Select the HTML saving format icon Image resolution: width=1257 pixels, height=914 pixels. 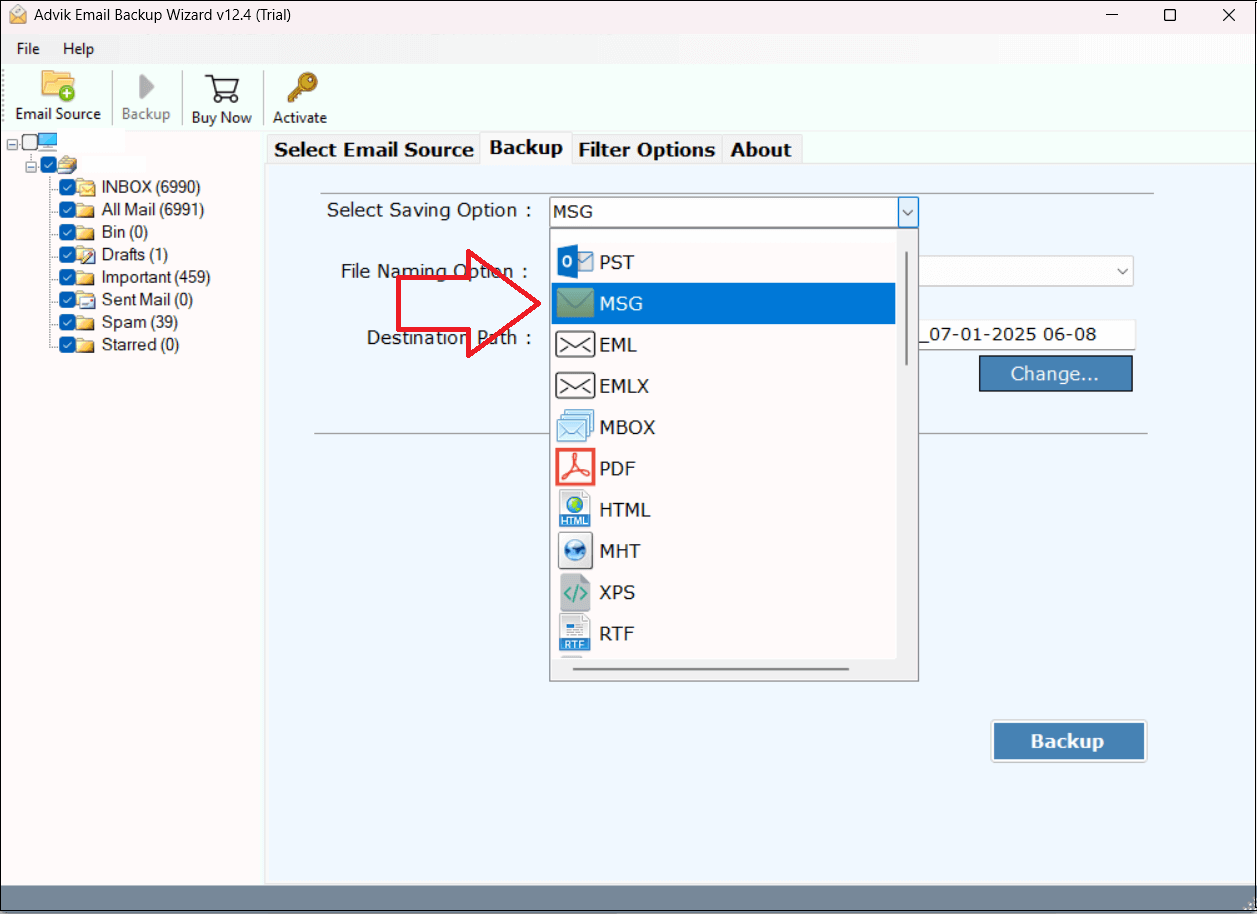(575, 509)
